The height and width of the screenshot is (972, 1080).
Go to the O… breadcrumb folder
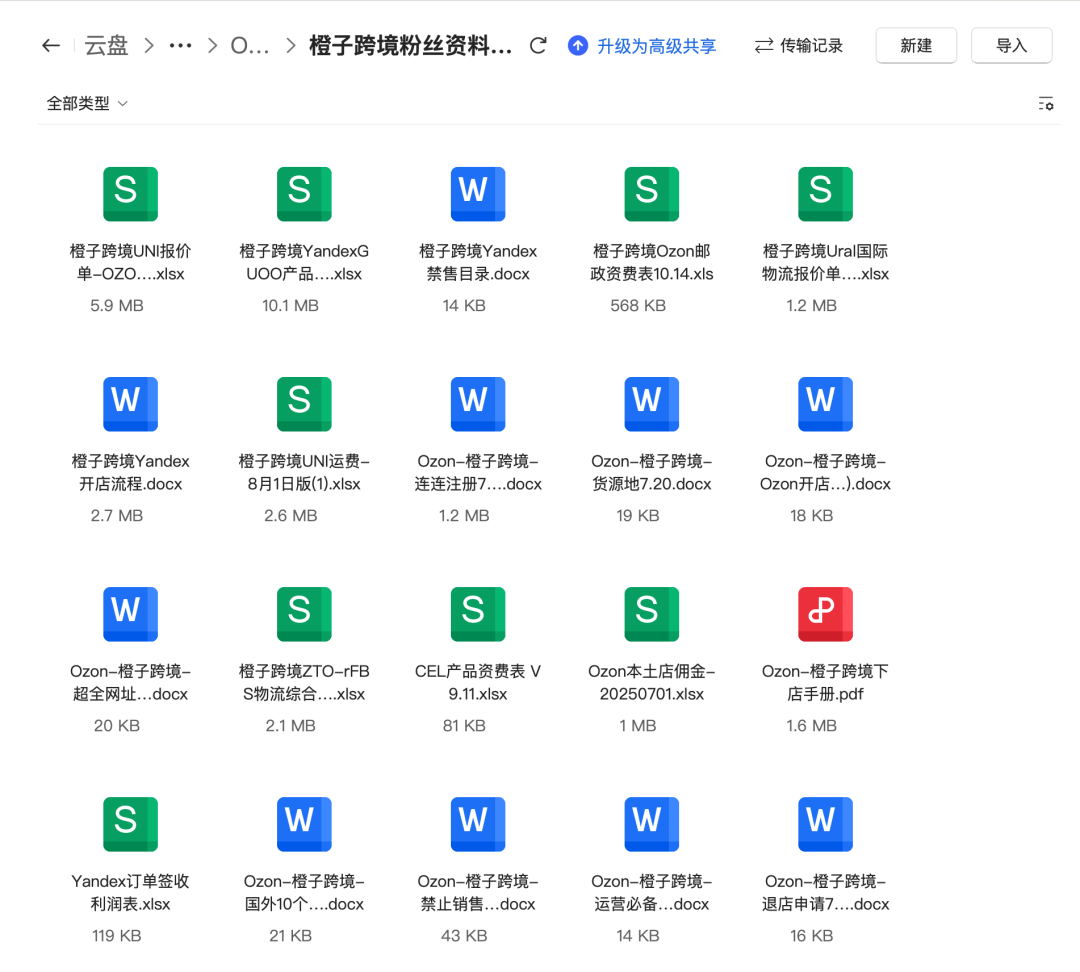[249, 46]
